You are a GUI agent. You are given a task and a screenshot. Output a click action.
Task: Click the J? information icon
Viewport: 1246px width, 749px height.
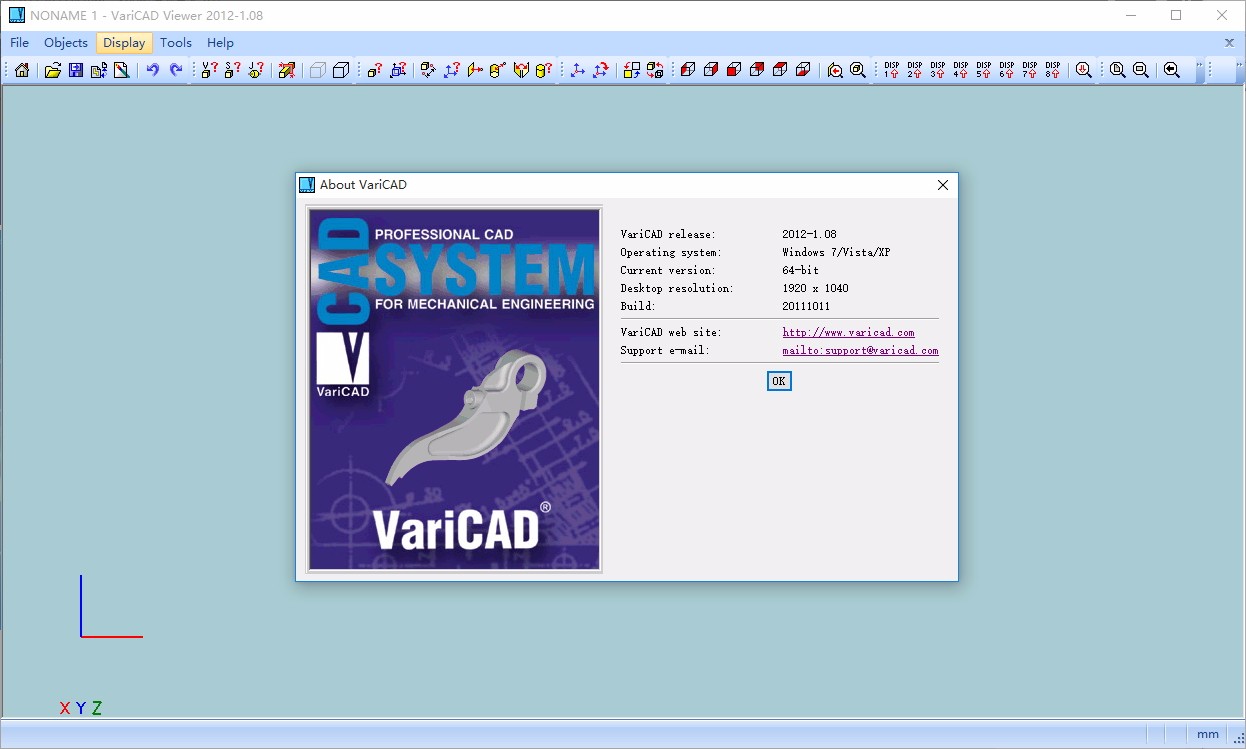(256, 70)
